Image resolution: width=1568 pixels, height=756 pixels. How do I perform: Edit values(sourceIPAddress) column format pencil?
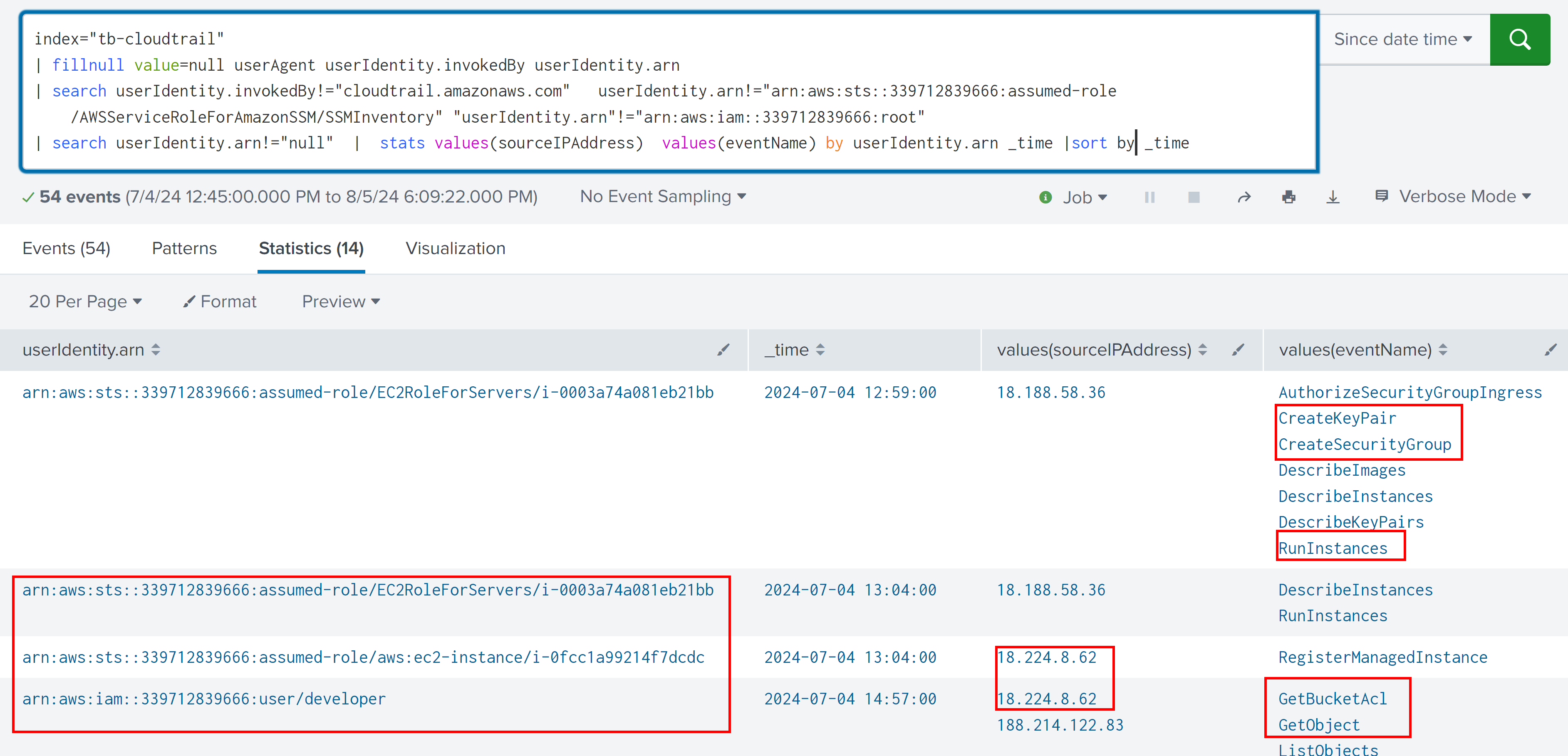[1238, 350]
